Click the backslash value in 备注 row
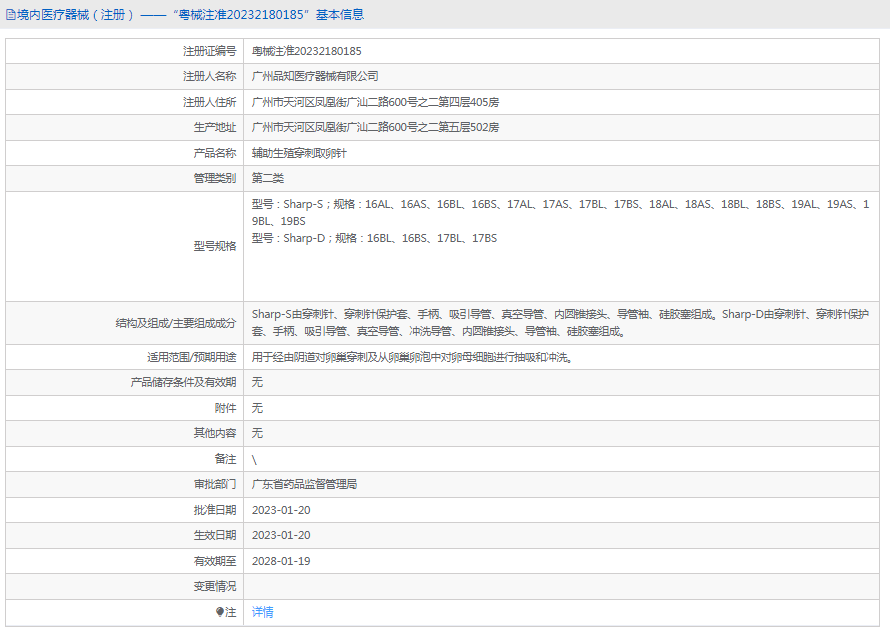 pos(254,460)
